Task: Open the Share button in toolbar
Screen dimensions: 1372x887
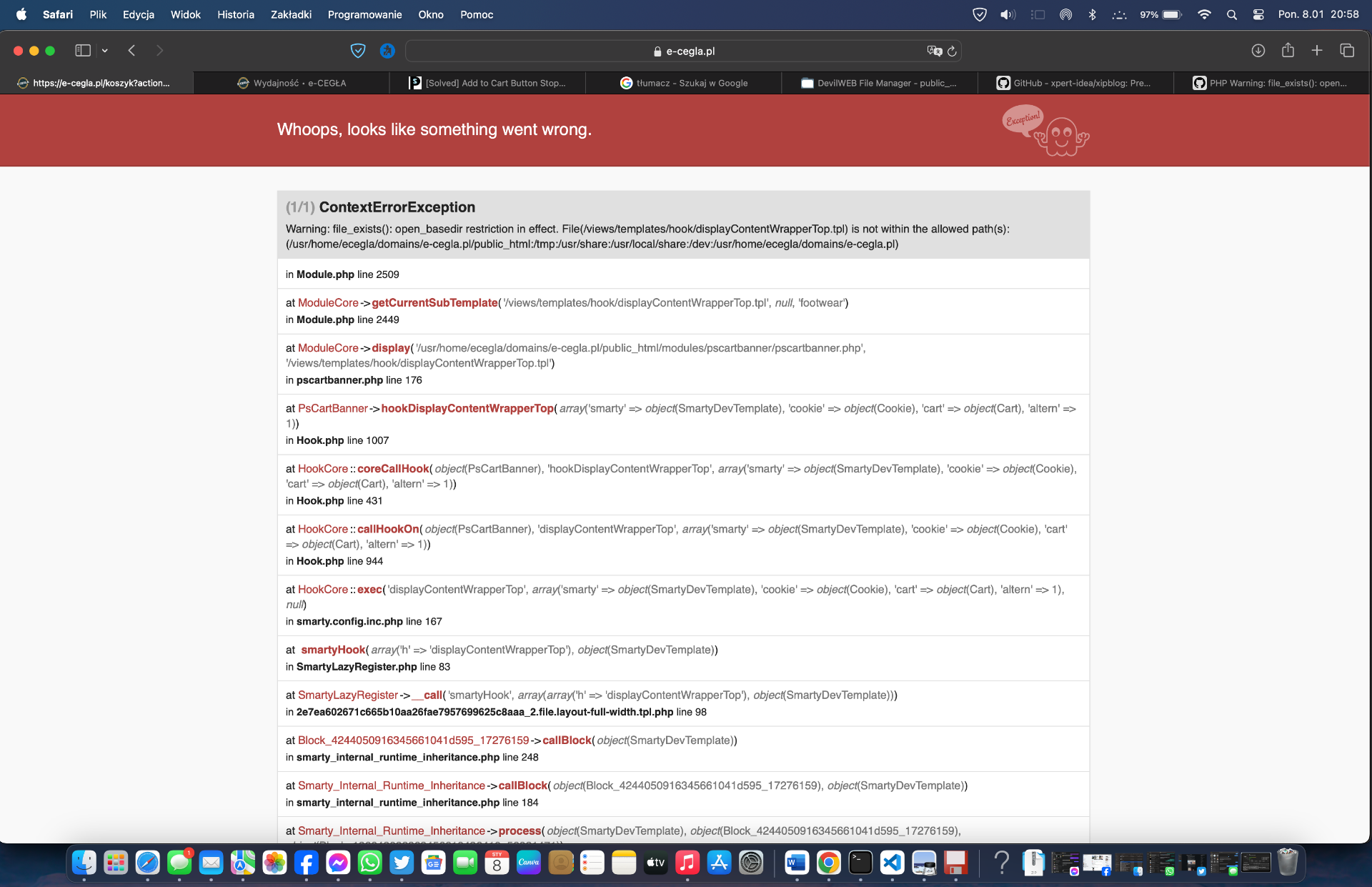Action: [x=1288, y=50]
